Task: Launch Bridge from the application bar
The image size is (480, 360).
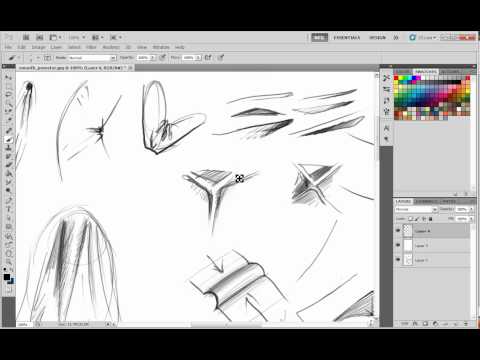Action: [26, 37]
